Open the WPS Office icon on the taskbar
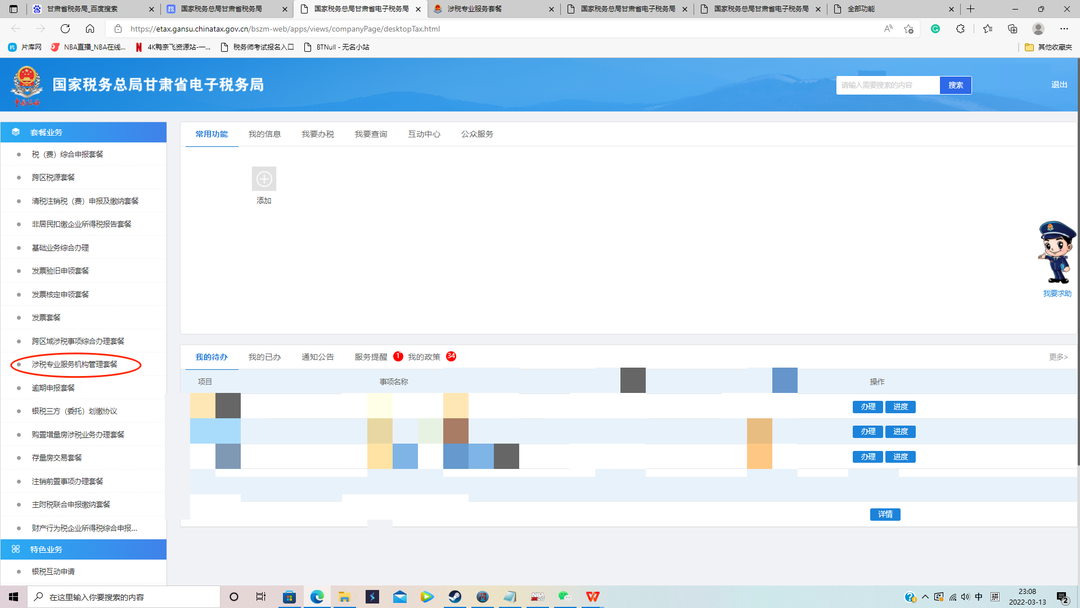Image resolution: width=1080 pixels, height=608 pixels. click(x=592, y=597)
